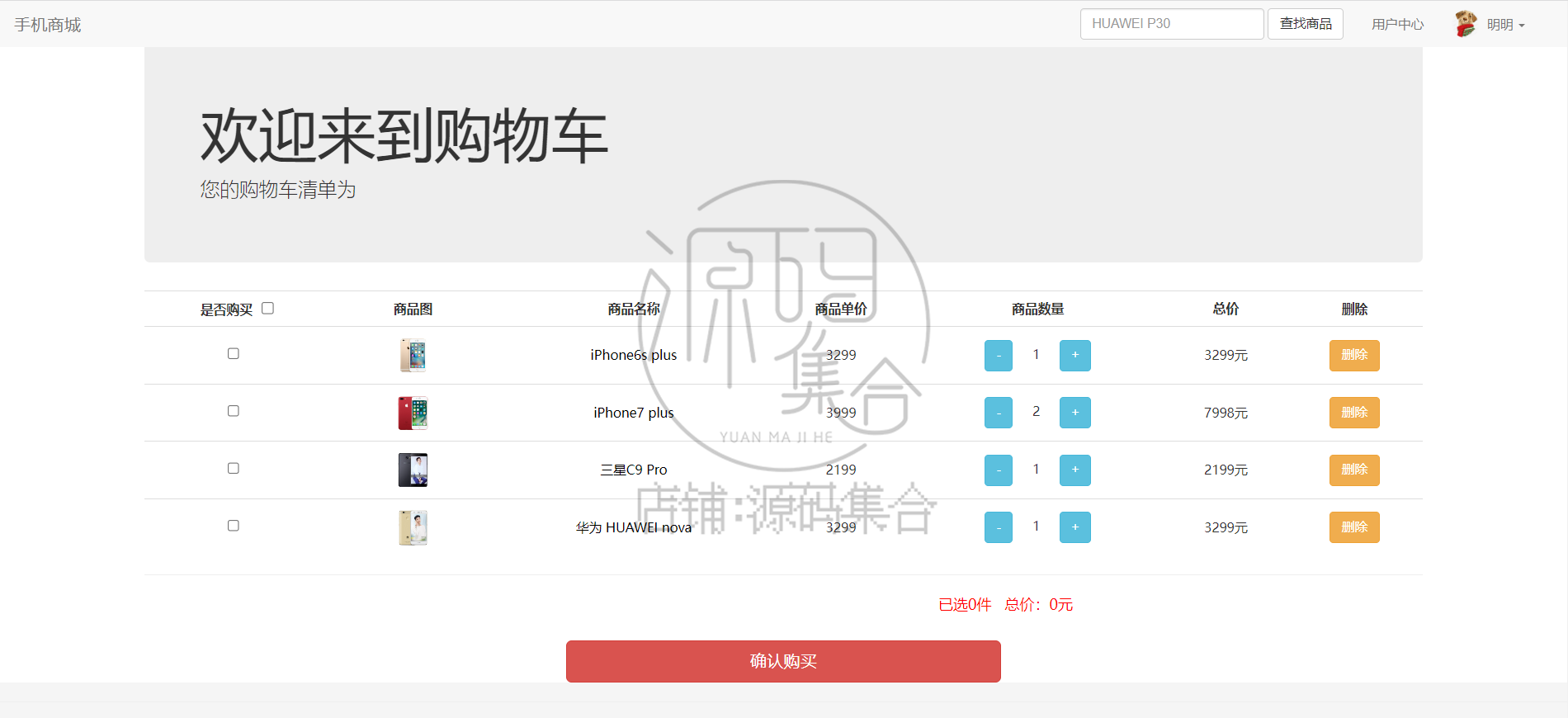Go to 手机商城 home brand link

48,25
